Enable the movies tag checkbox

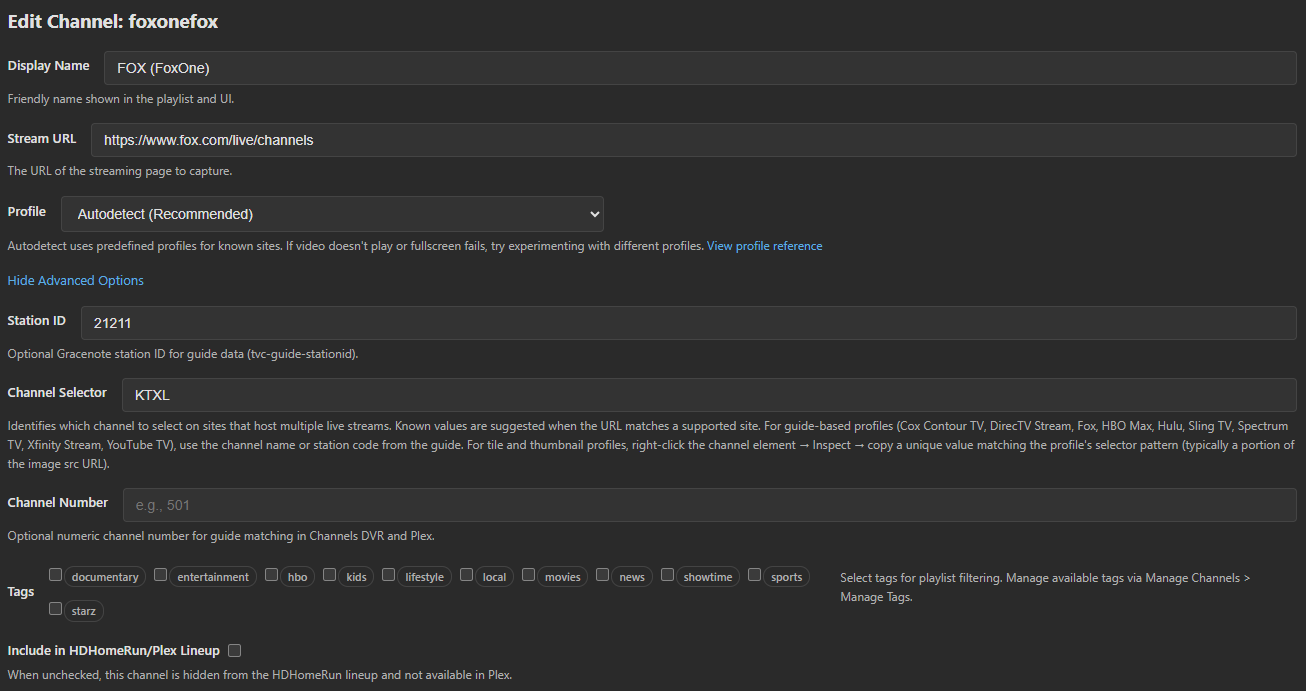pos(529,575)
